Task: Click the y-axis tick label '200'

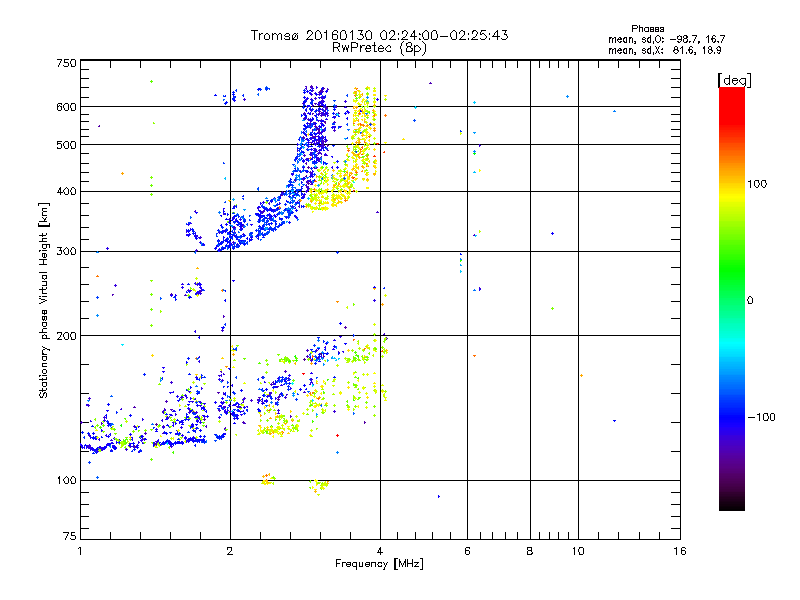Action: click(66, 336)
